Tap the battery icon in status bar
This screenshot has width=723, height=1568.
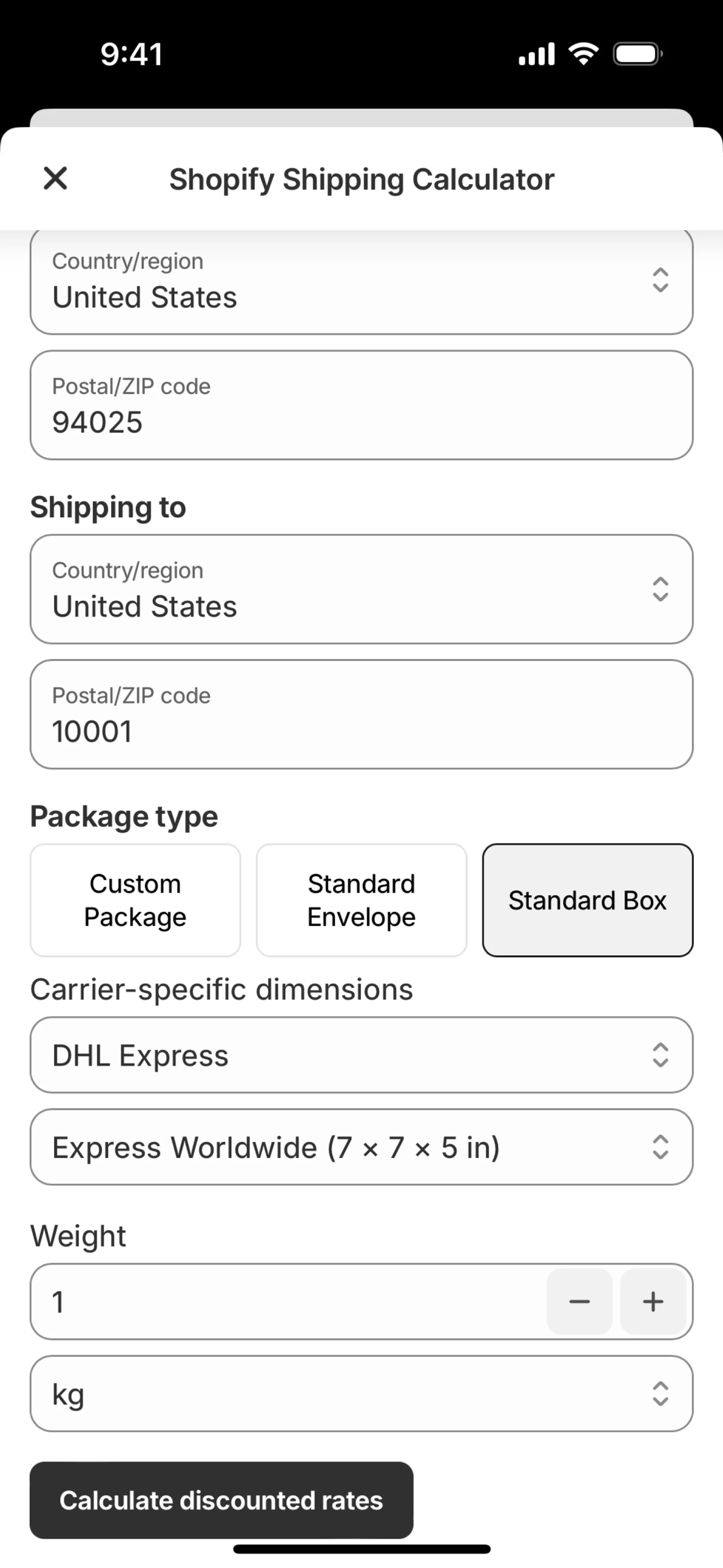pyautogui.click(x=637, y=54)
